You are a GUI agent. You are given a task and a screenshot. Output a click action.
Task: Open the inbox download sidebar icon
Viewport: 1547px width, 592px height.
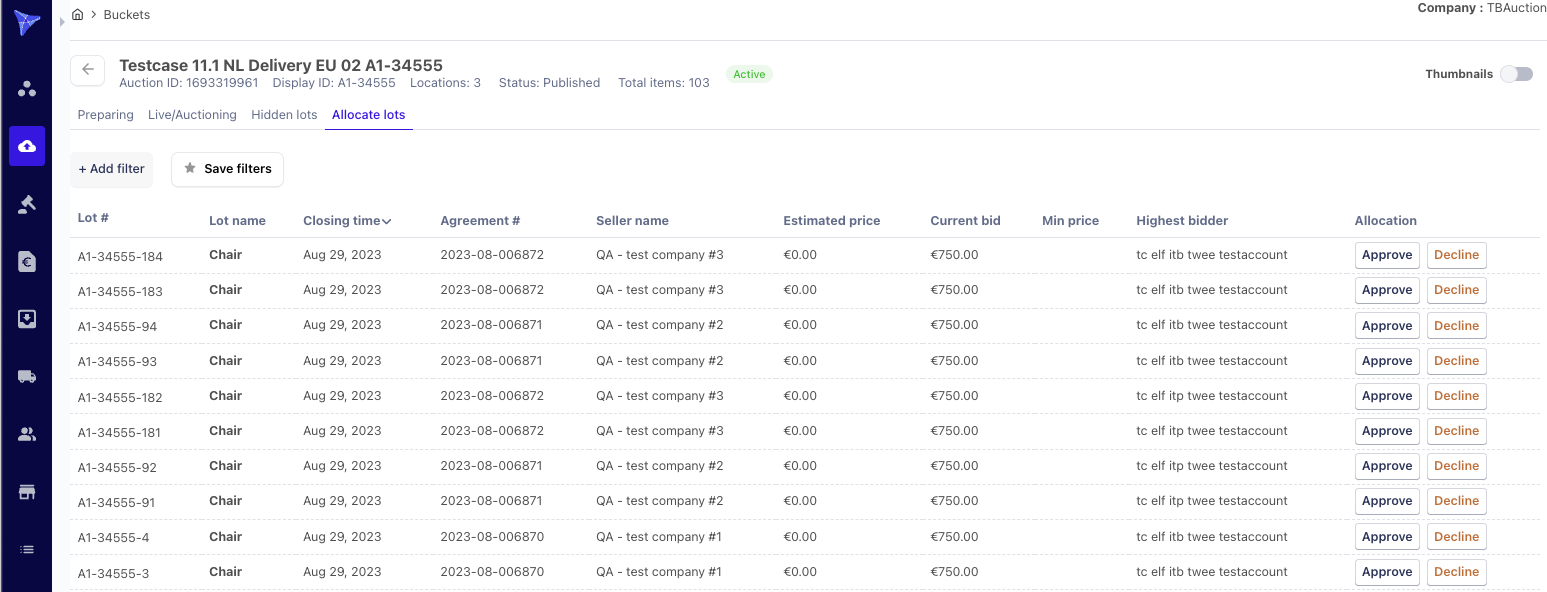(x=27, y=319)
